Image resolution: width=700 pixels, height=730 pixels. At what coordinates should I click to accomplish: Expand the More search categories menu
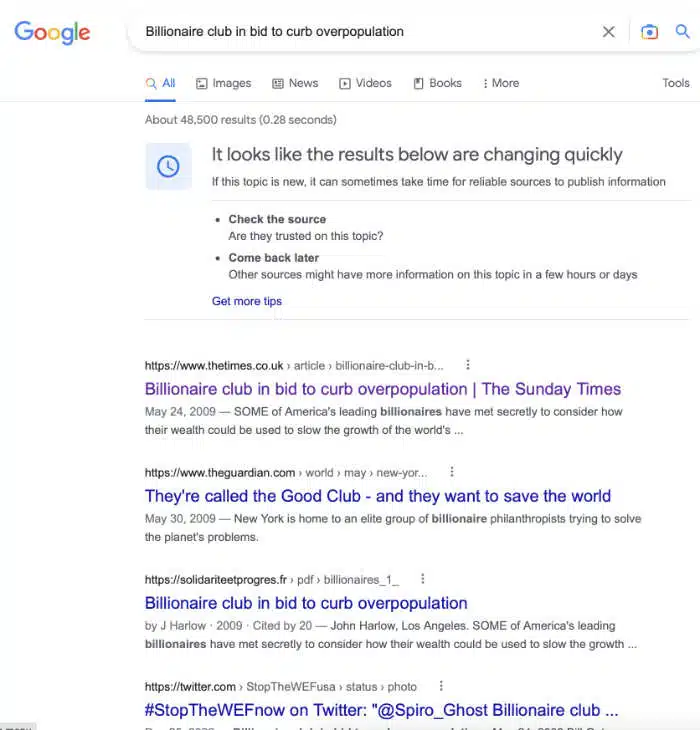501,83
